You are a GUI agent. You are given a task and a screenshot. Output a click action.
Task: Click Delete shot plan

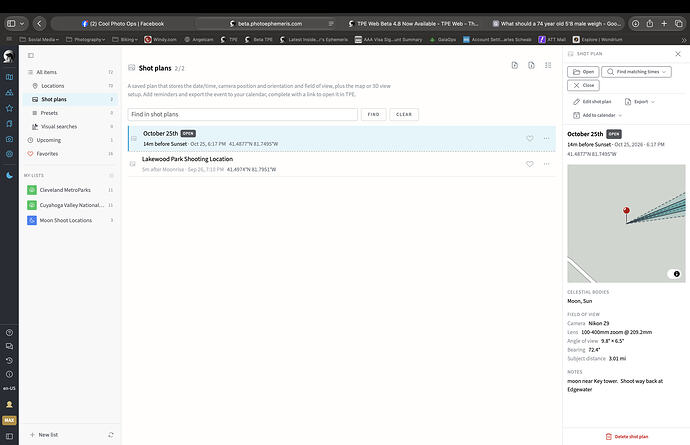627,437
